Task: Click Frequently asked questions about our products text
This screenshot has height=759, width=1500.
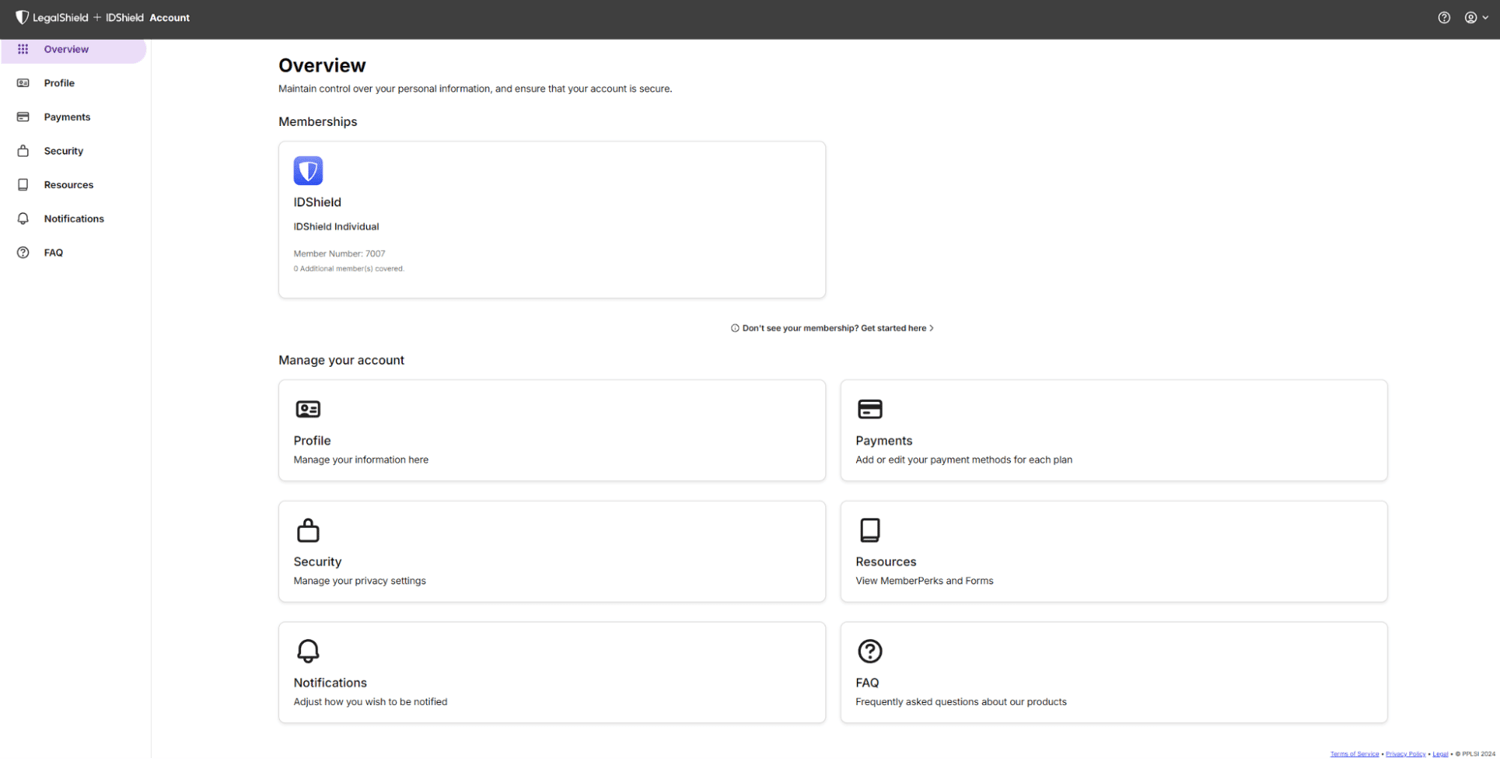Action: (961, 702)
